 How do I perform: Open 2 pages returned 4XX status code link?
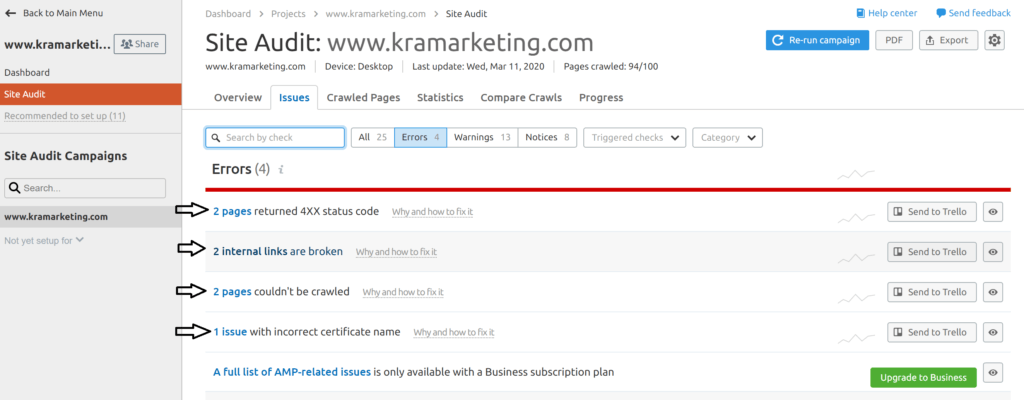232,211
